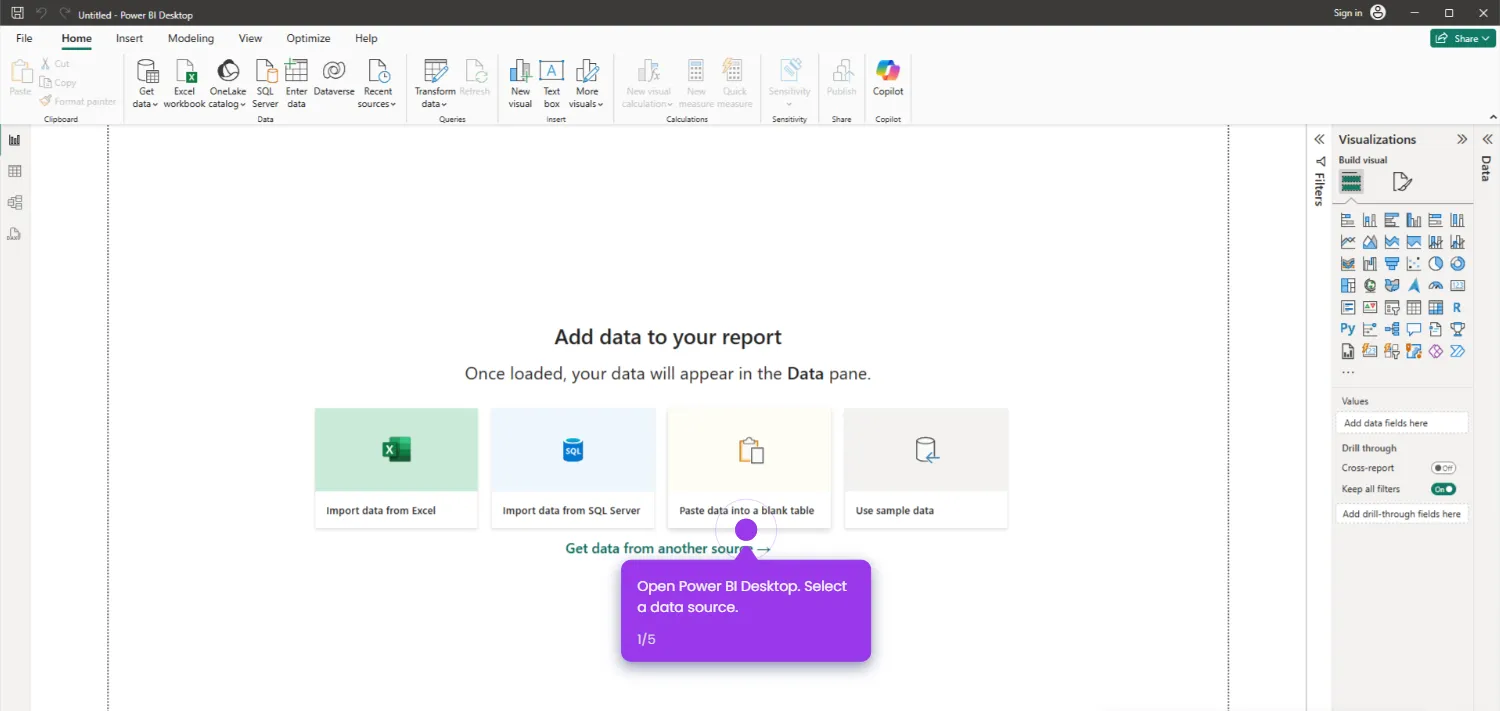
Task: Click Excel workbook in ribbon
Action: (185, 83)
